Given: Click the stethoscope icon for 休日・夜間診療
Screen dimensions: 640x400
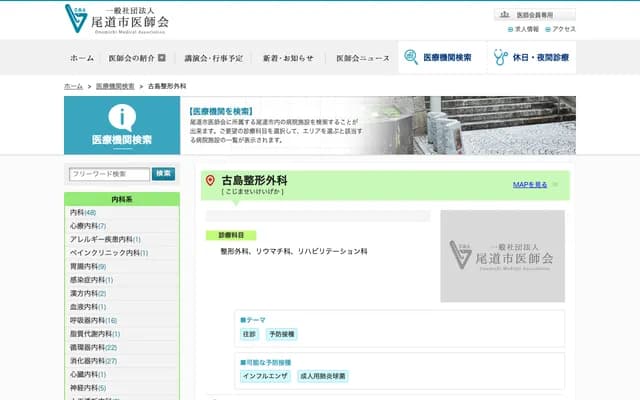Looking at the screenshot, I should [x=500, y=58].
